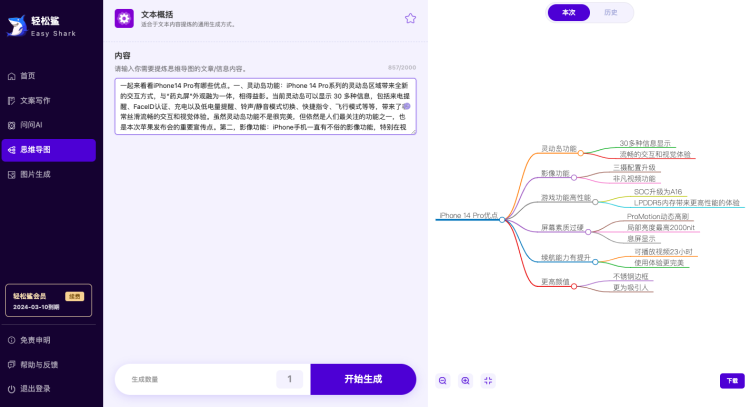The image size is (750, 407).
Task: Open the 轻松鲨会员 membership card
Action: pyautogui.click(x=48, y=300)
